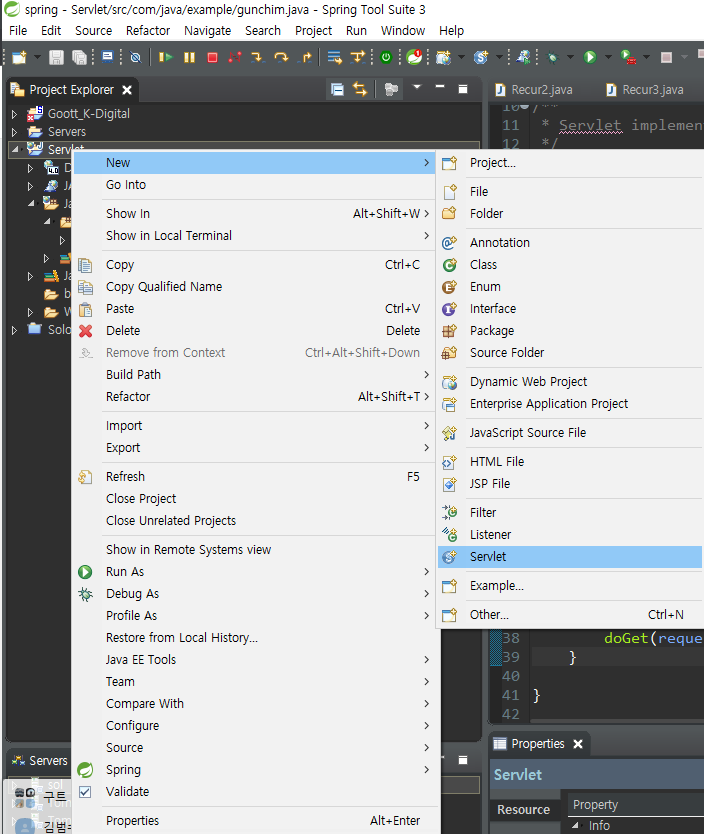Click the New toolbar icon
The width and height of the screenshot is (704, 834).
[19, 57]
